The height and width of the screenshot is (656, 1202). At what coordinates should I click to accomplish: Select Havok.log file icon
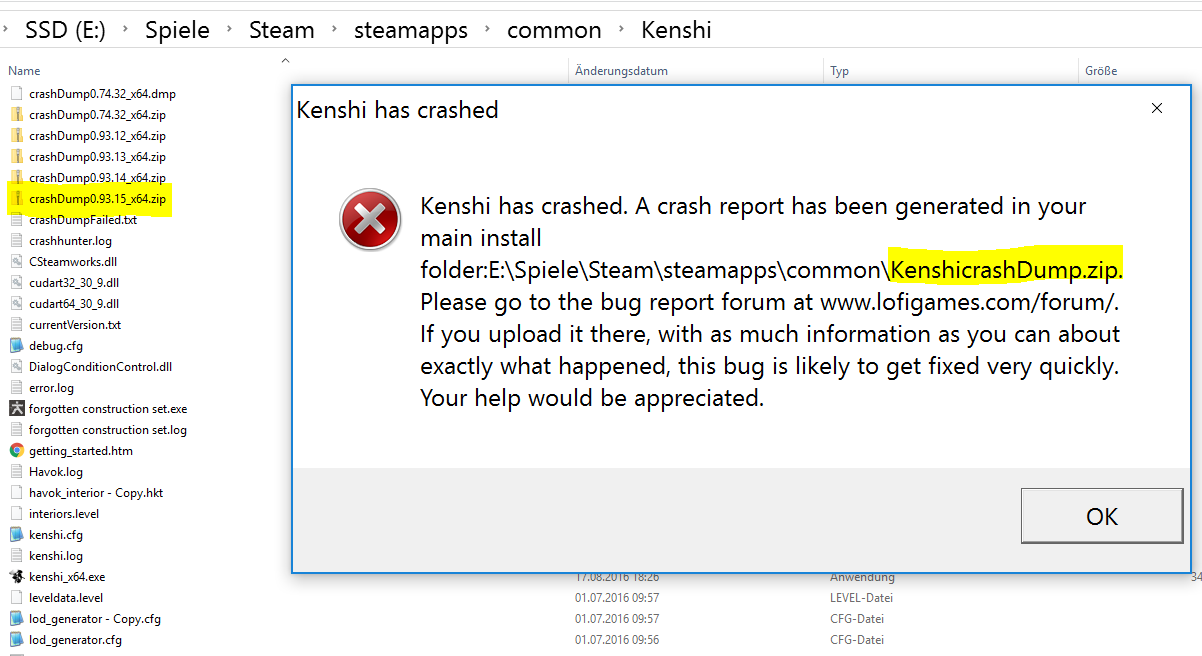point(16,471)
